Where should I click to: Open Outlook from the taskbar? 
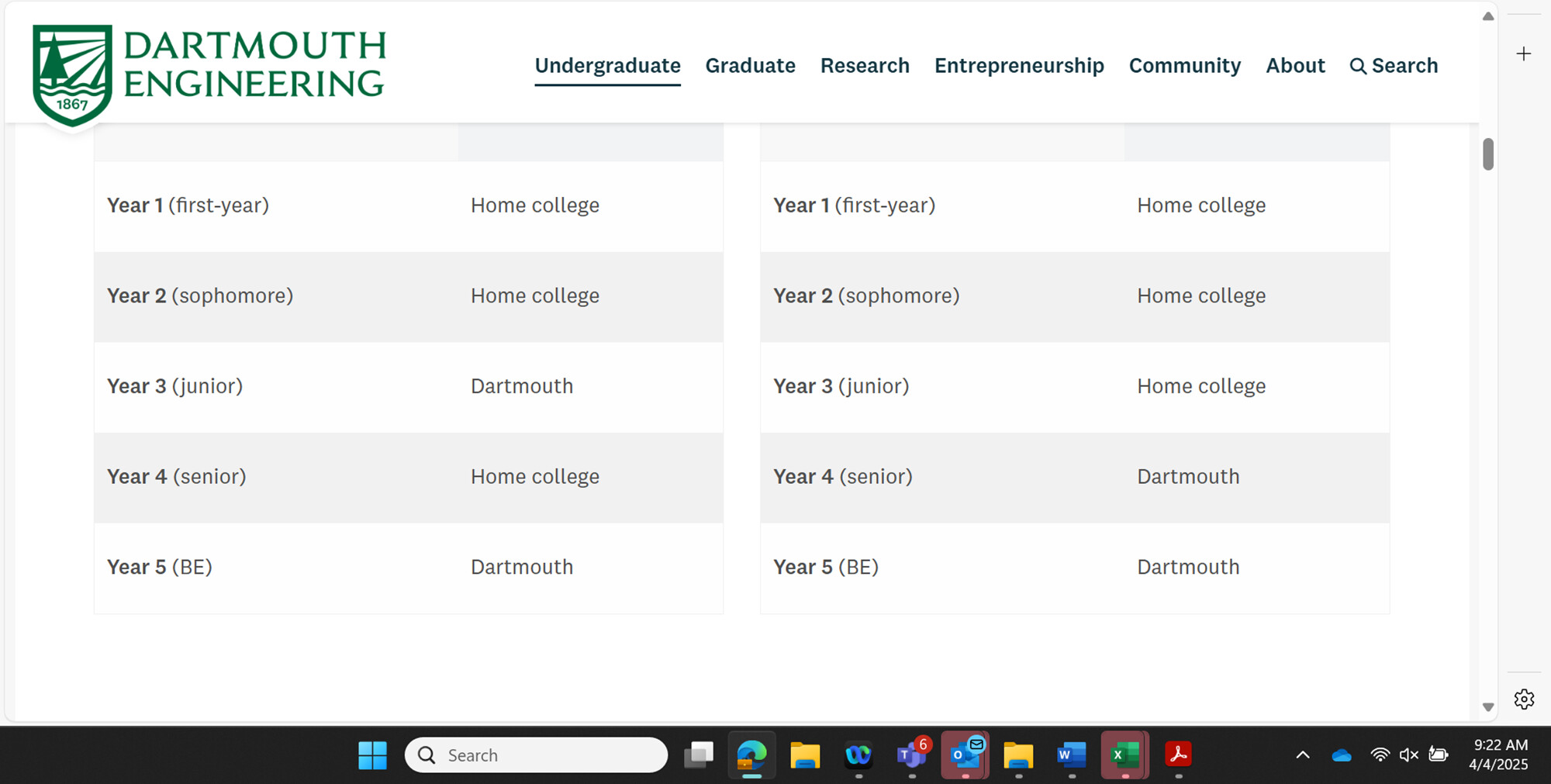(x=965, y=755)
